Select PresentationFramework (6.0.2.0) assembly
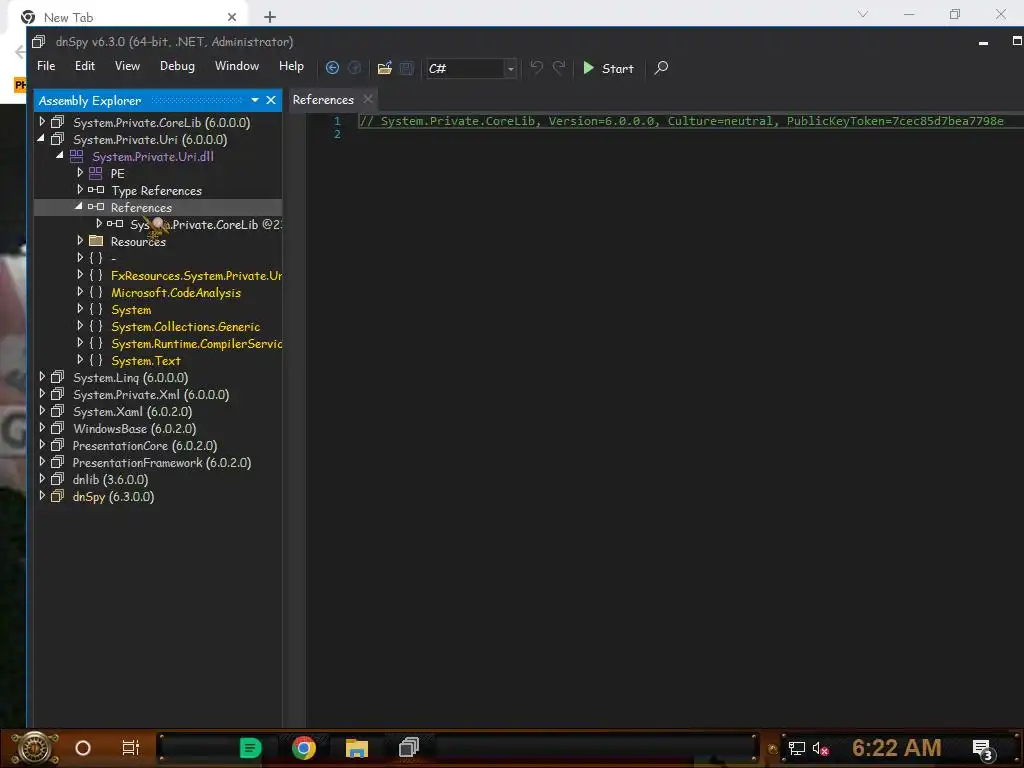This screenshot has width=1024, height=768. click(162, 462)
